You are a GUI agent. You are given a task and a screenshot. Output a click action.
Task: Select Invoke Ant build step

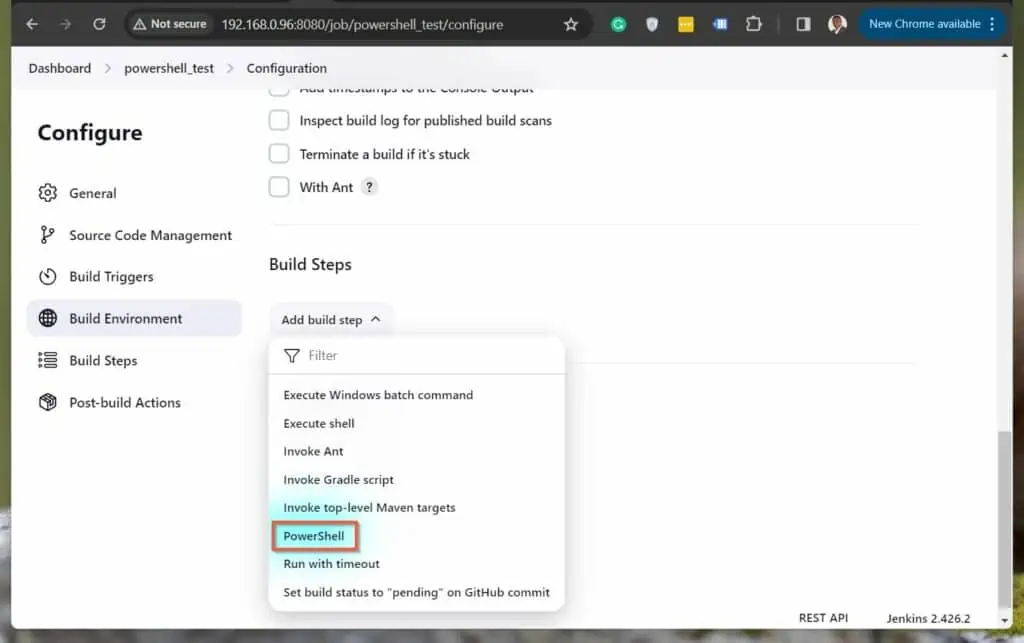tap(313, 452)
